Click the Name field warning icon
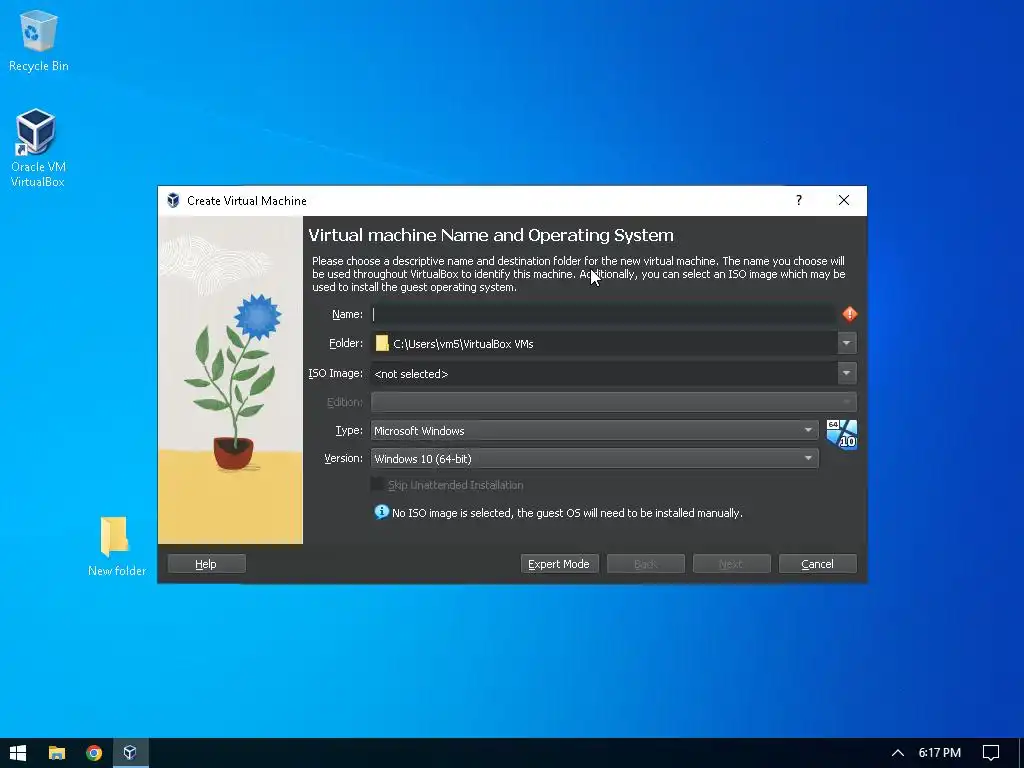This screenshot has width=1024, height=768. click(x=849, y=314)
